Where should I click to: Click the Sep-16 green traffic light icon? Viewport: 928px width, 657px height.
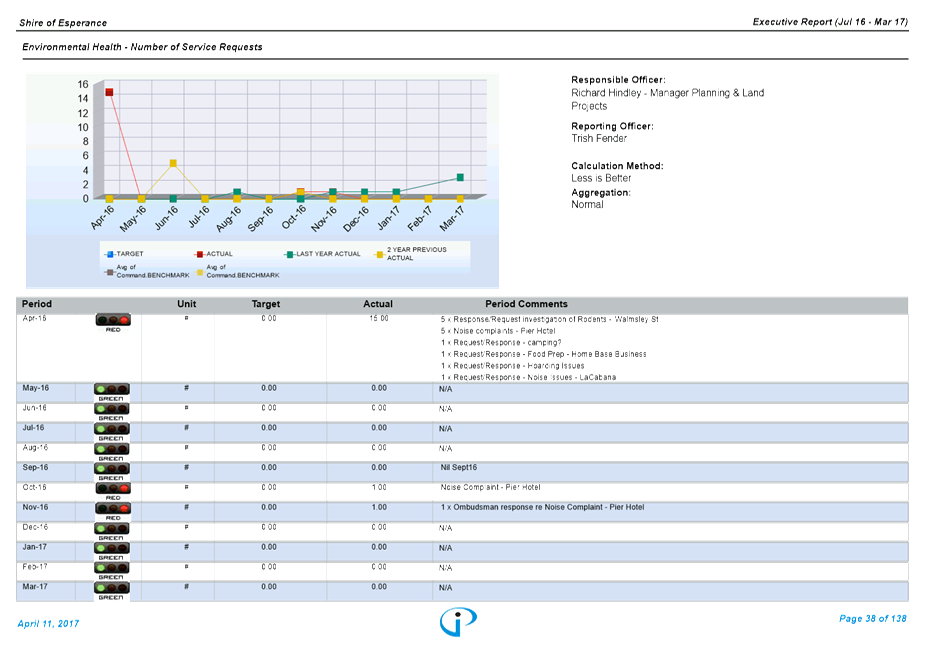click(x=112, y=468)
